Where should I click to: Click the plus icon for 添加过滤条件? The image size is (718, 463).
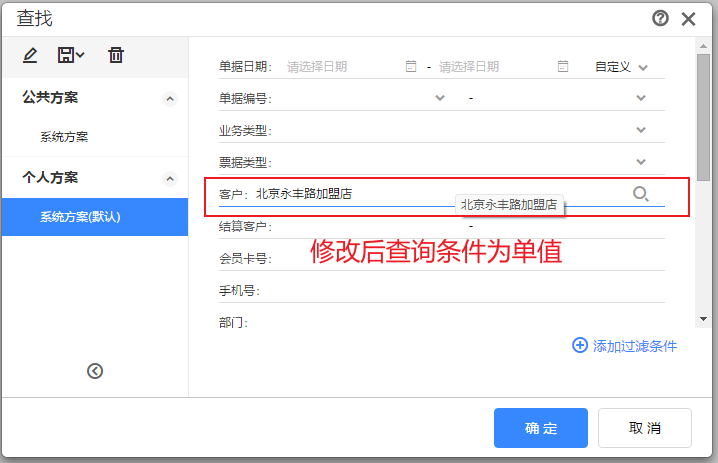[x=580, y=345]
